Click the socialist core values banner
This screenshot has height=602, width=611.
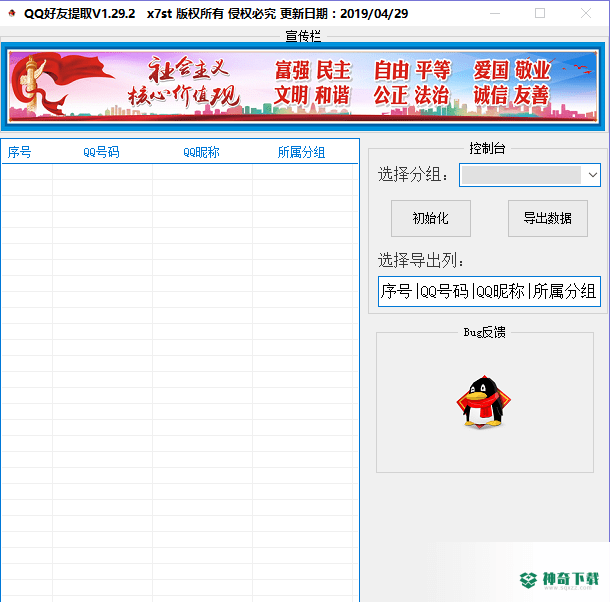[303, 87]
